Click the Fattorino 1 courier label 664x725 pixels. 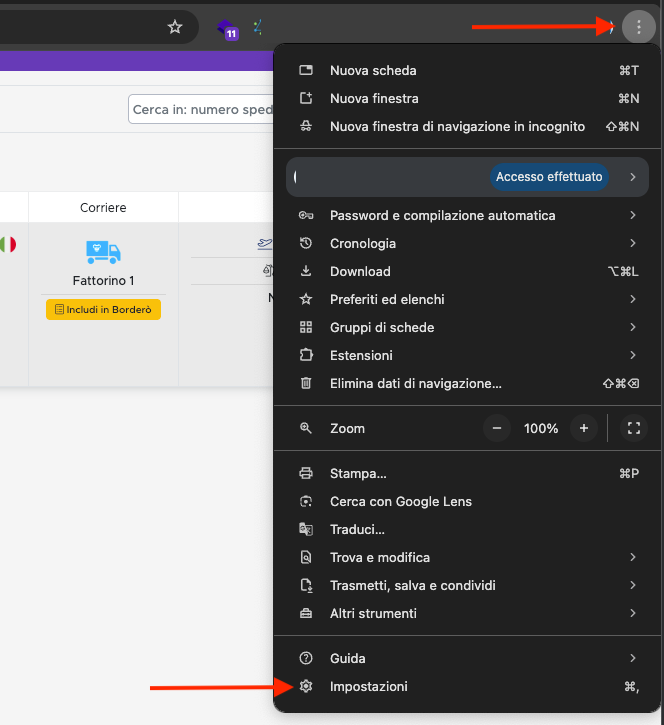pyautogui.click(x=103, y=280)
